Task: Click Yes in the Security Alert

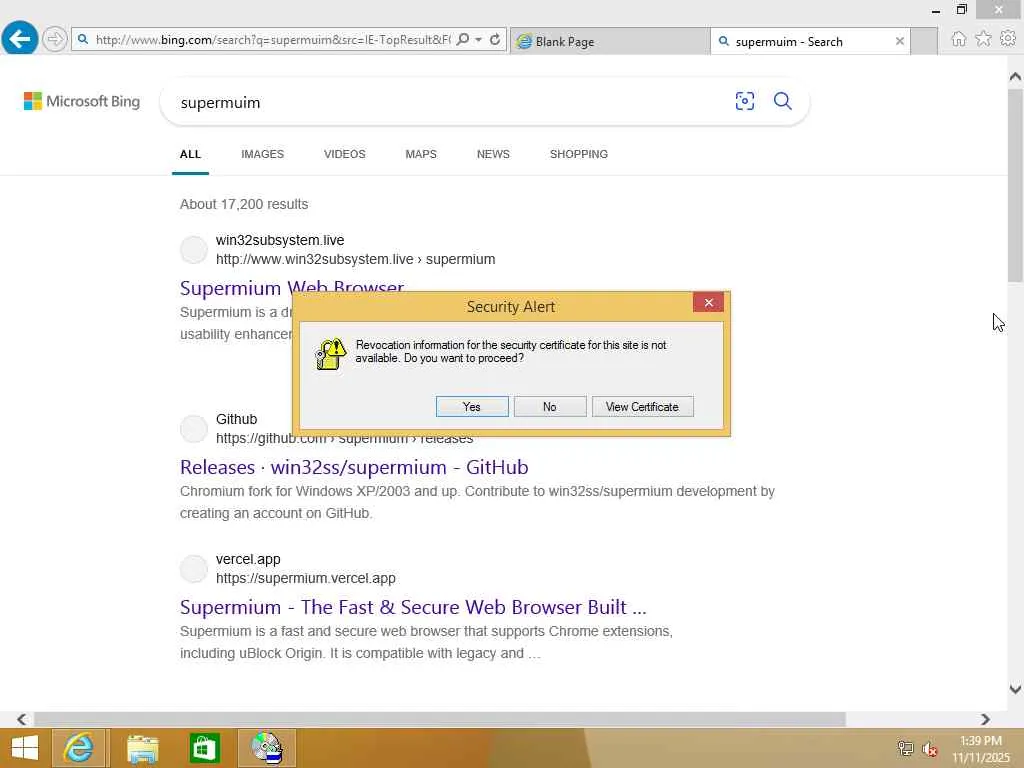Action: (x=472, y=406)
